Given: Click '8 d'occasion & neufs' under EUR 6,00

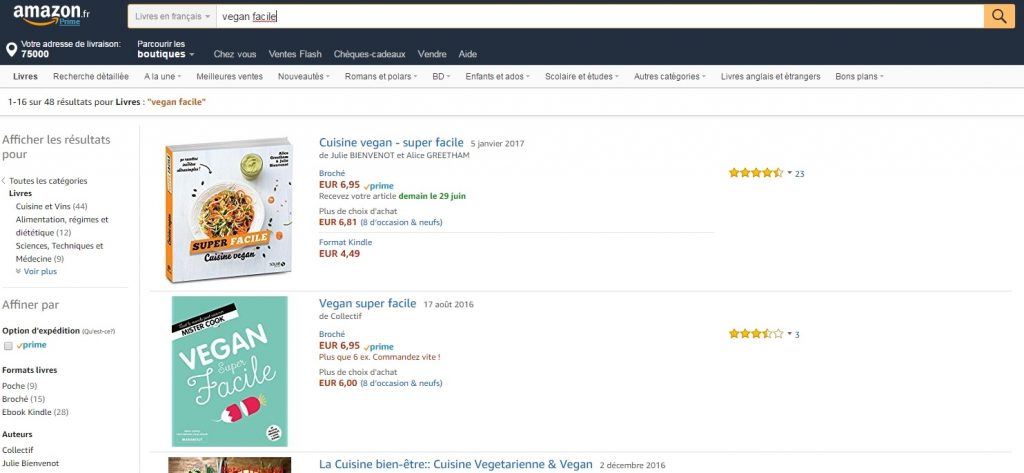Looking at the screenshot, I should pyautogui.click(x=401, y=383).
